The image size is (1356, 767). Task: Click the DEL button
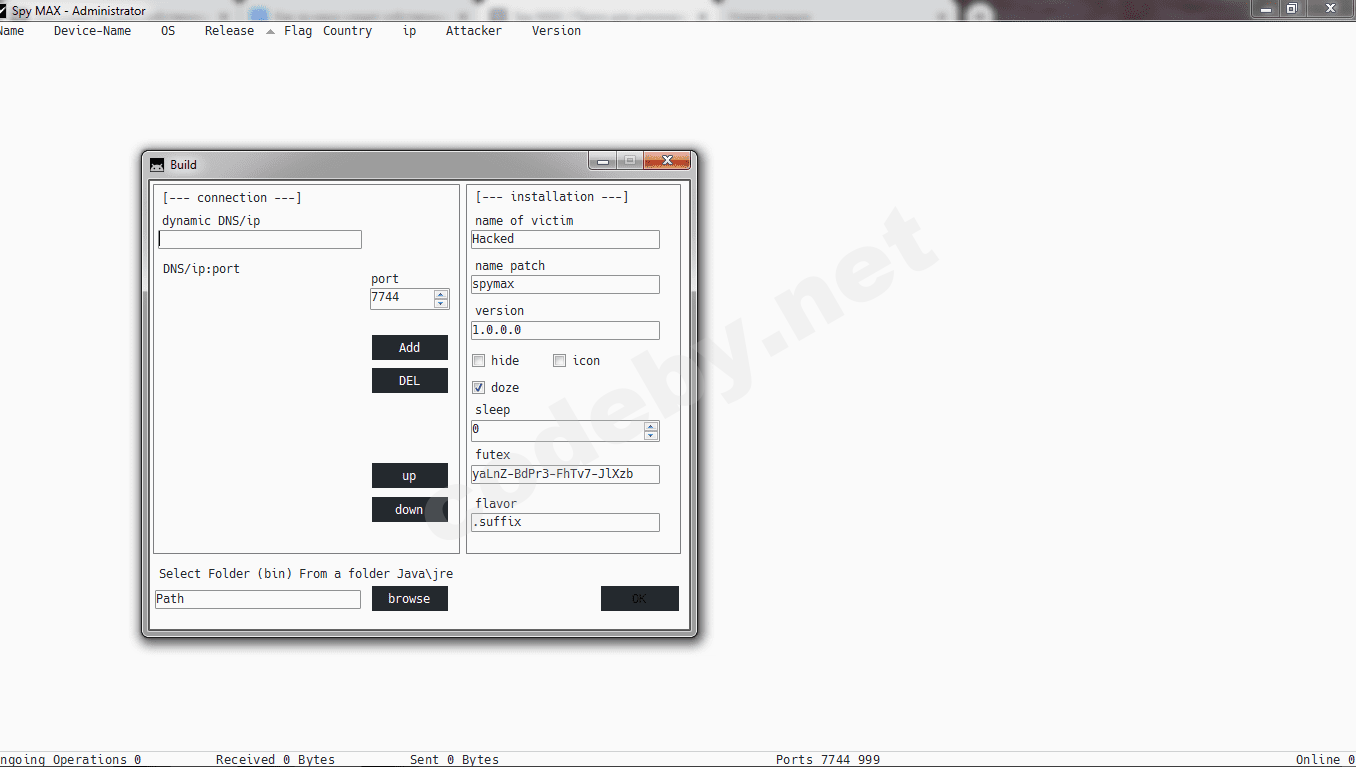point(410,380)
